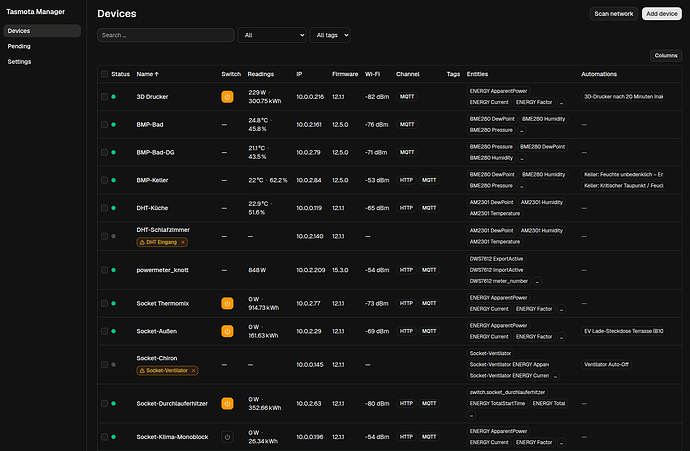This screenshot has width=690, height=451.
Task: Check the powermeter_knott row checkbox
Action: pyautogui.click(x=104, y=270)
